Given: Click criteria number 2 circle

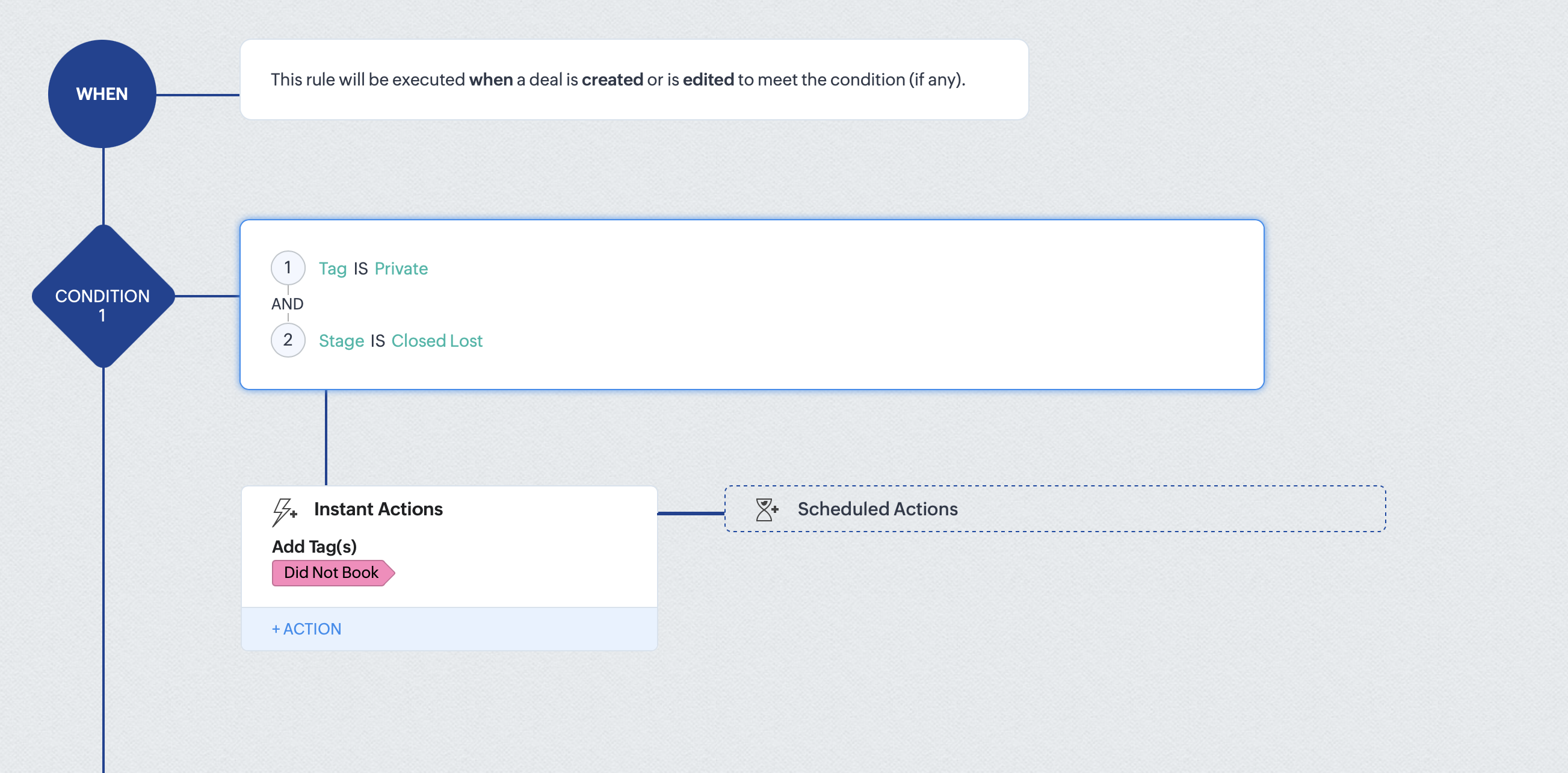Looking at the screenshot, I should (288, 340).
